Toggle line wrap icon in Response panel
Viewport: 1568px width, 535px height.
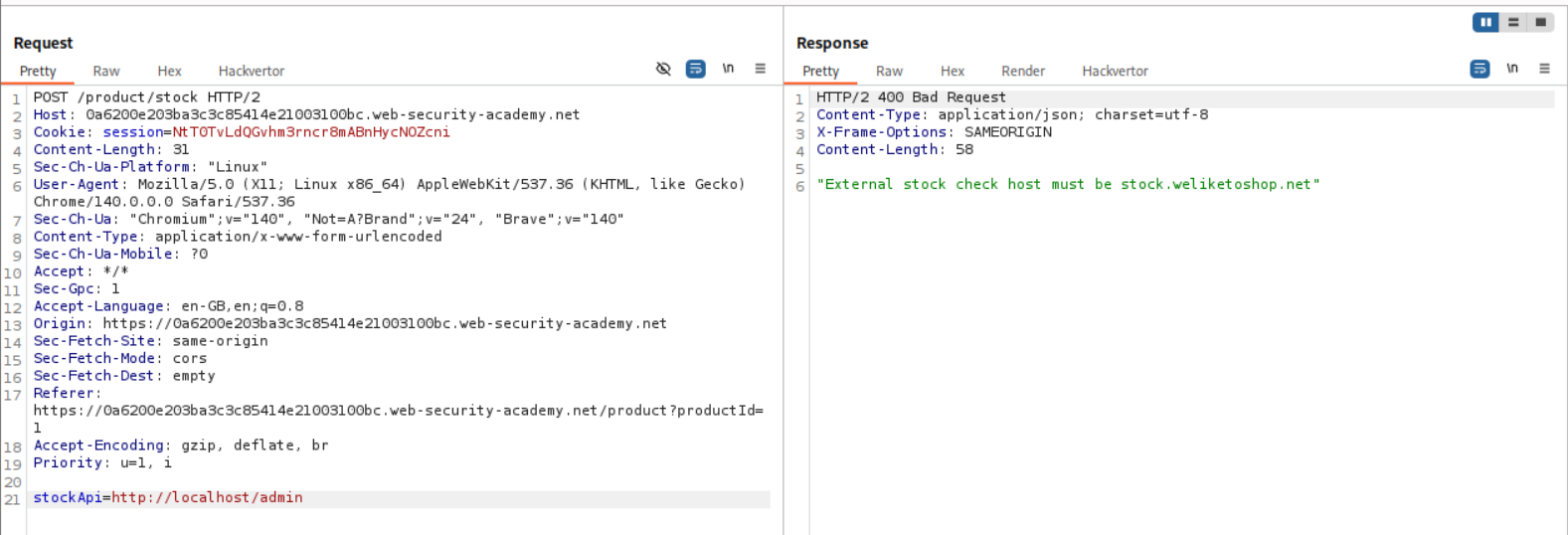pyautogui.click(x=1480, y=69)
